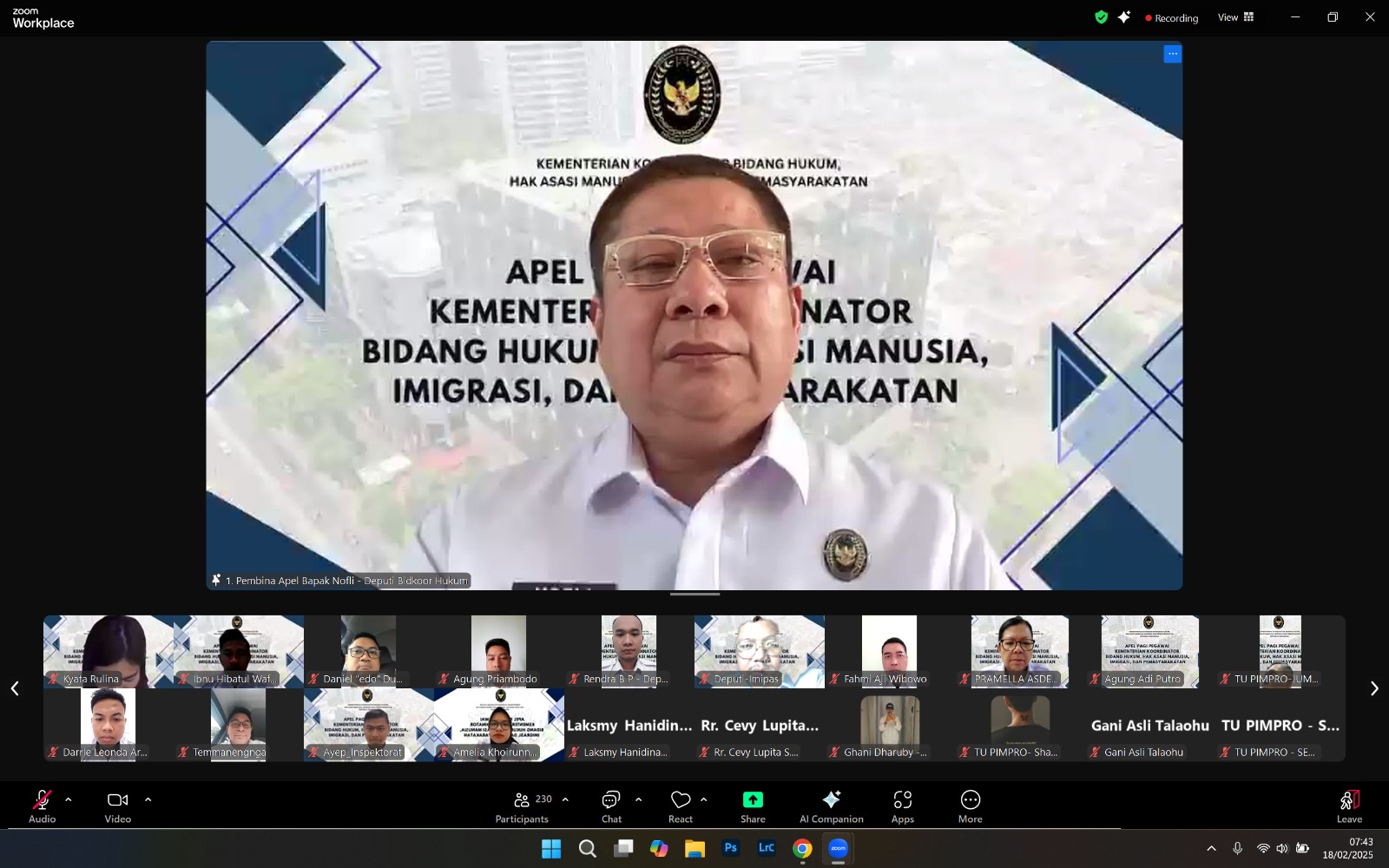Screen dimensions: 1389x868
Task: Open the More options menu
Action: [x=970, y=806]
